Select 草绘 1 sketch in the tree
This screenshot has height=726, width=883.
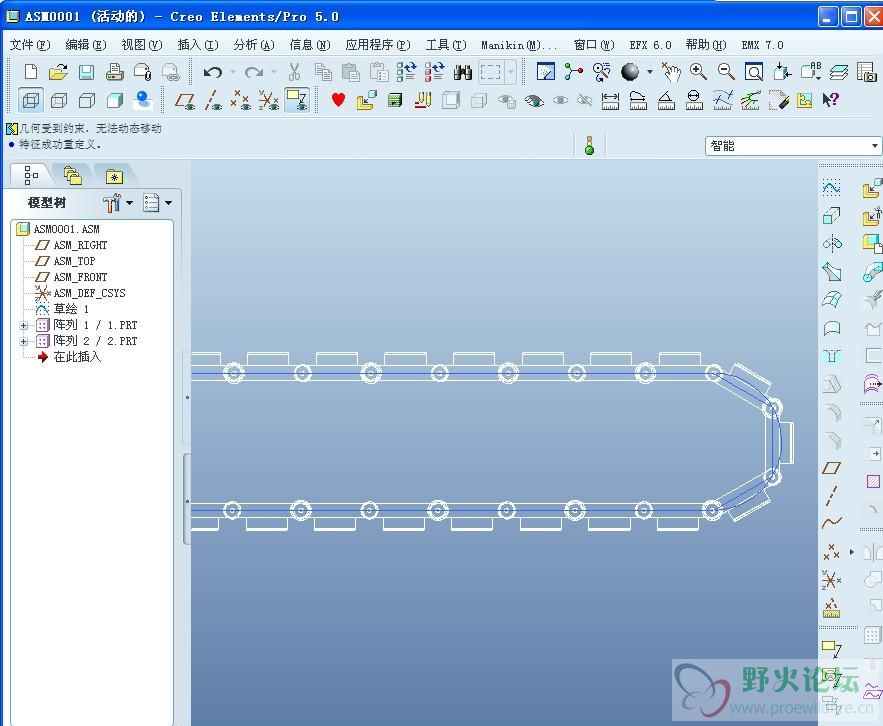pyautogui.click(x=71, y=309)
